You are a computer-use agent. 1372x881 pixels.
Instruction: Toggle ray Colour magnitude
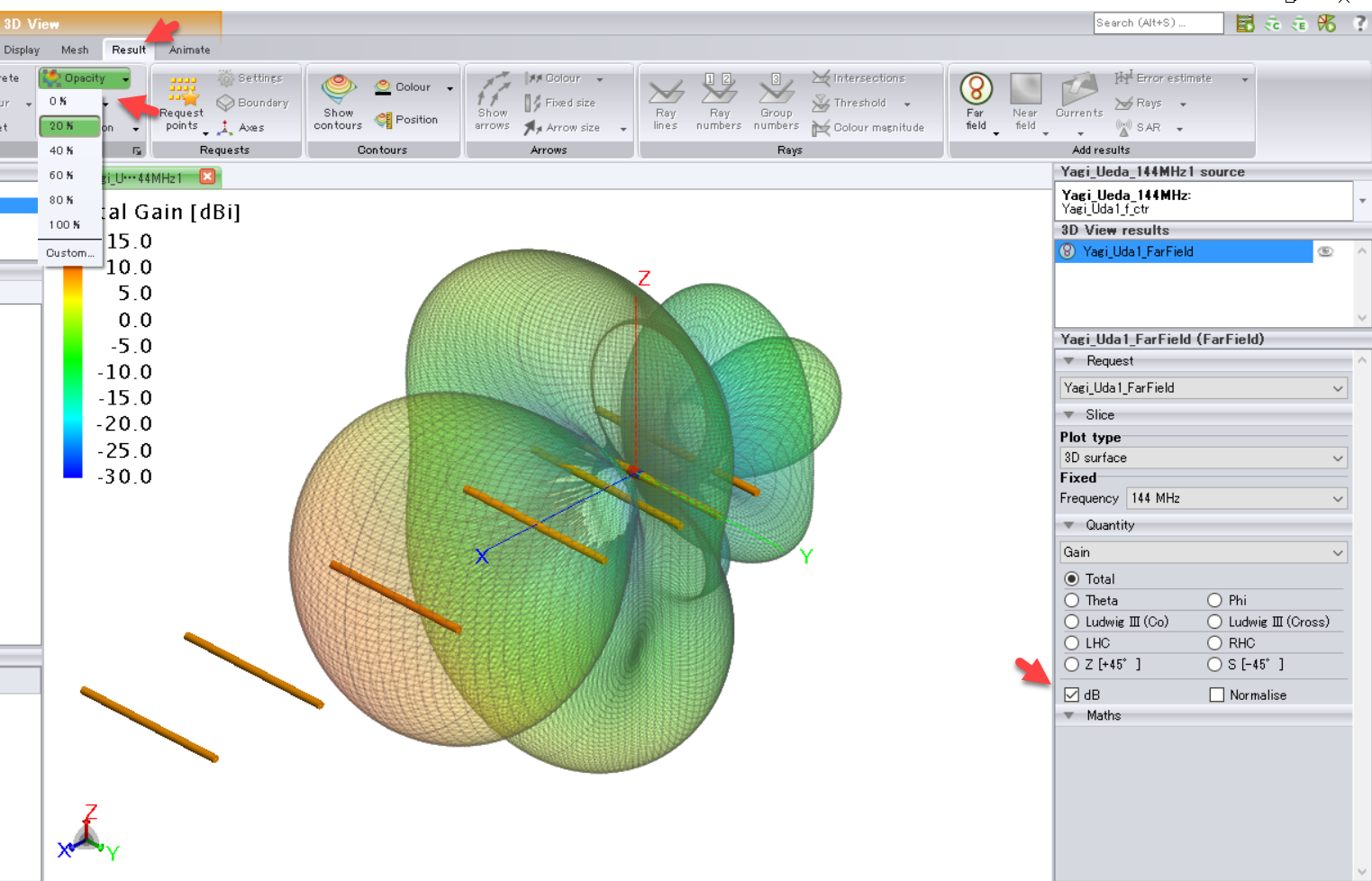pyautogui.click(x=868, y=128)
